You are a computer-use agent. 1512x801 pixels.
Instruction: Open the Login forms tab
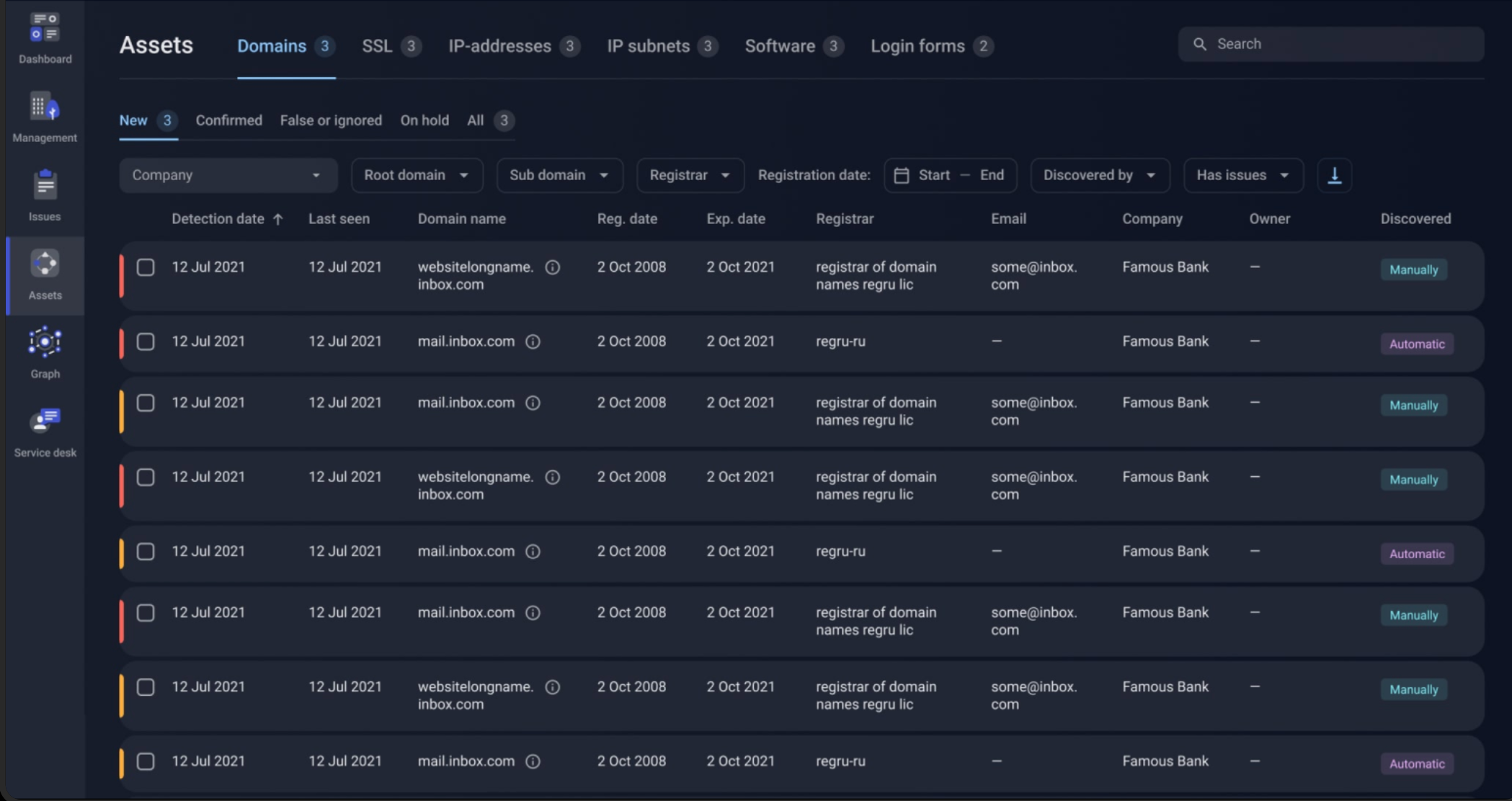click(917, 46)
